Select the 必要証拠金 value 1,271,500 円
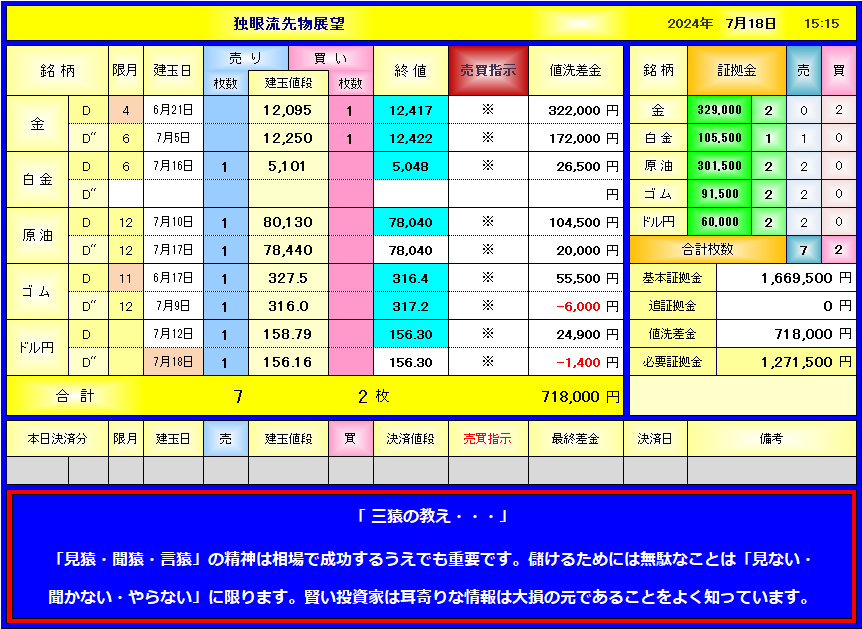The width and height of the screenshot is (862, 629). click(x=786, y=362)
